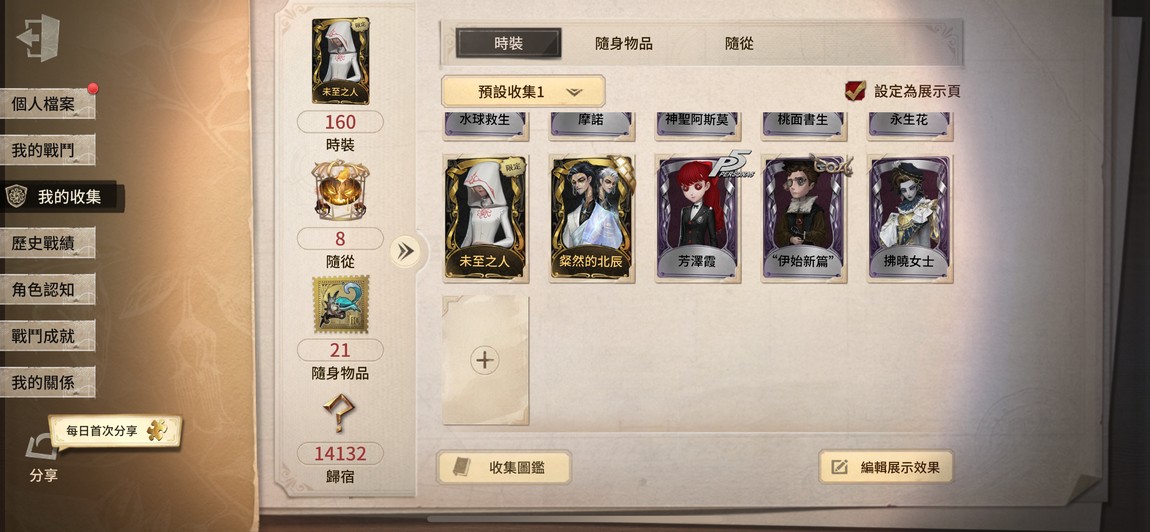Click the puzzle piece daily share badge

pyautogui.click(x=156, y=431)
